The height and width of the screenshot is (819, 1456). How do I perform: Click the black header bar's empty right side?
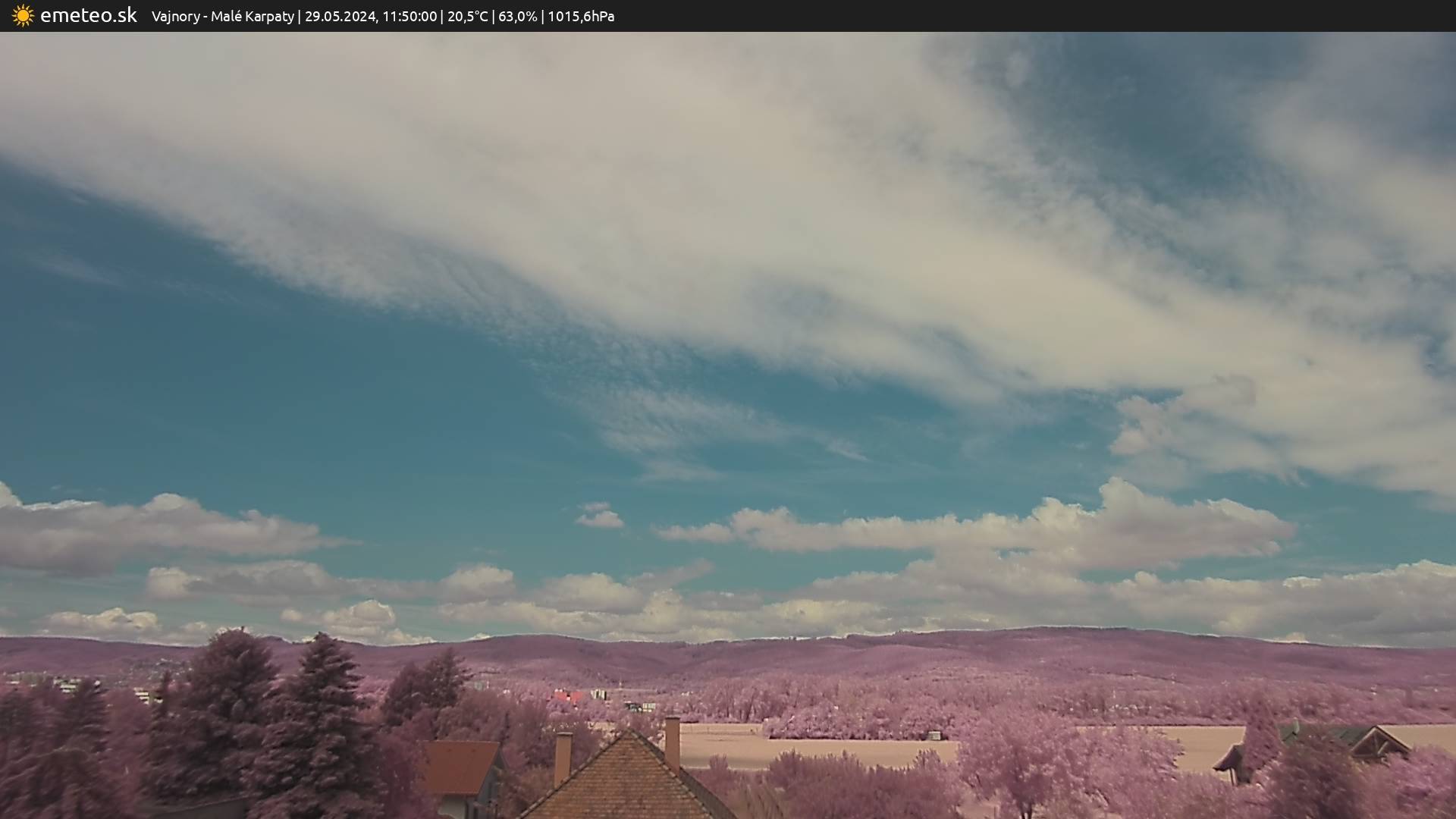(1062, 16)
